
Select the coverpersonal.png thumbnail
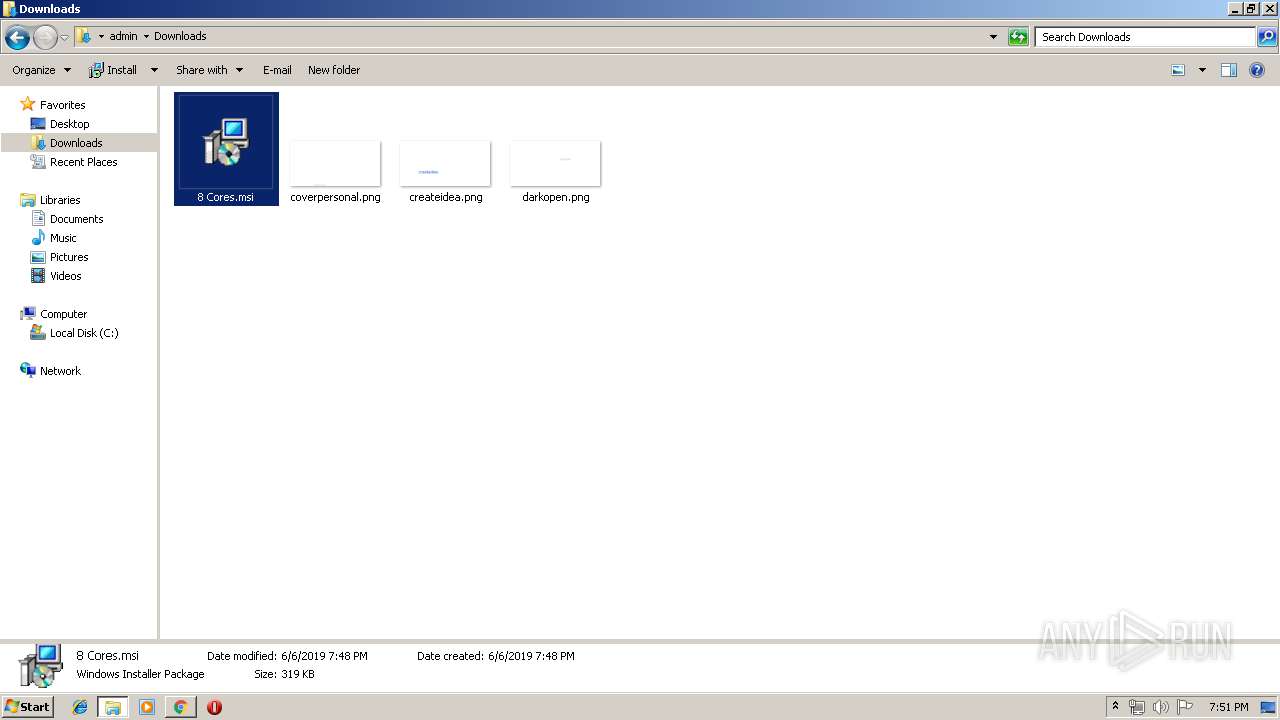335,163
